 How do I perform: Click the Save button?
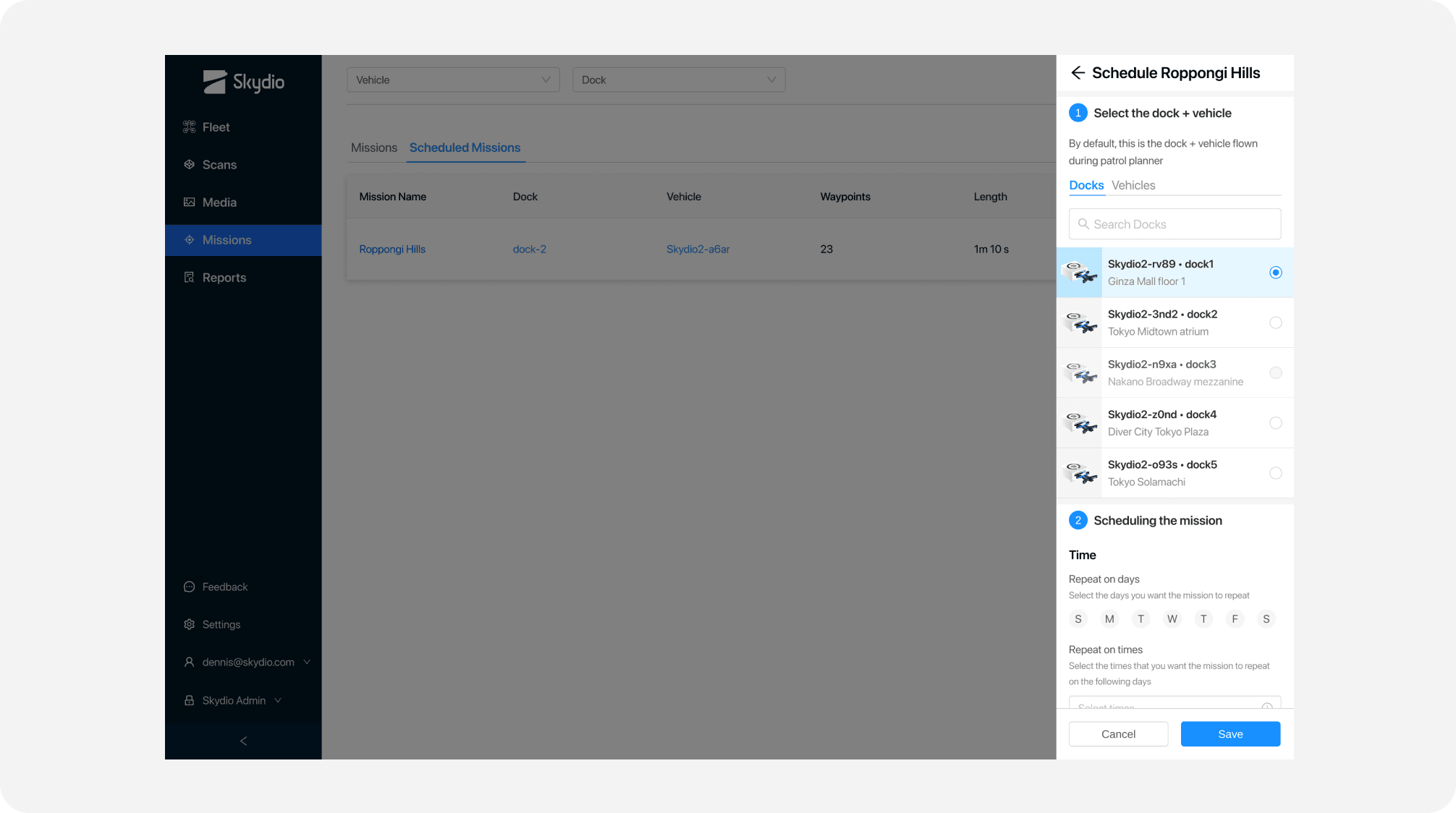coord(1230,733)
